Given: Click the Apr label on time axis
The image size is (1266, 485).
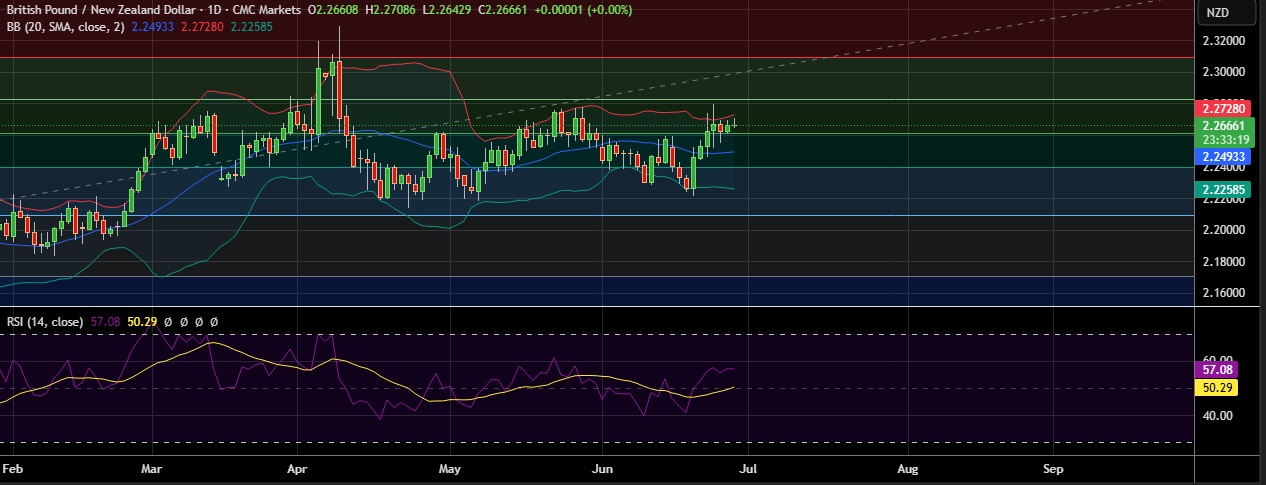Looking at the screenshot, I should pos(297,468).
